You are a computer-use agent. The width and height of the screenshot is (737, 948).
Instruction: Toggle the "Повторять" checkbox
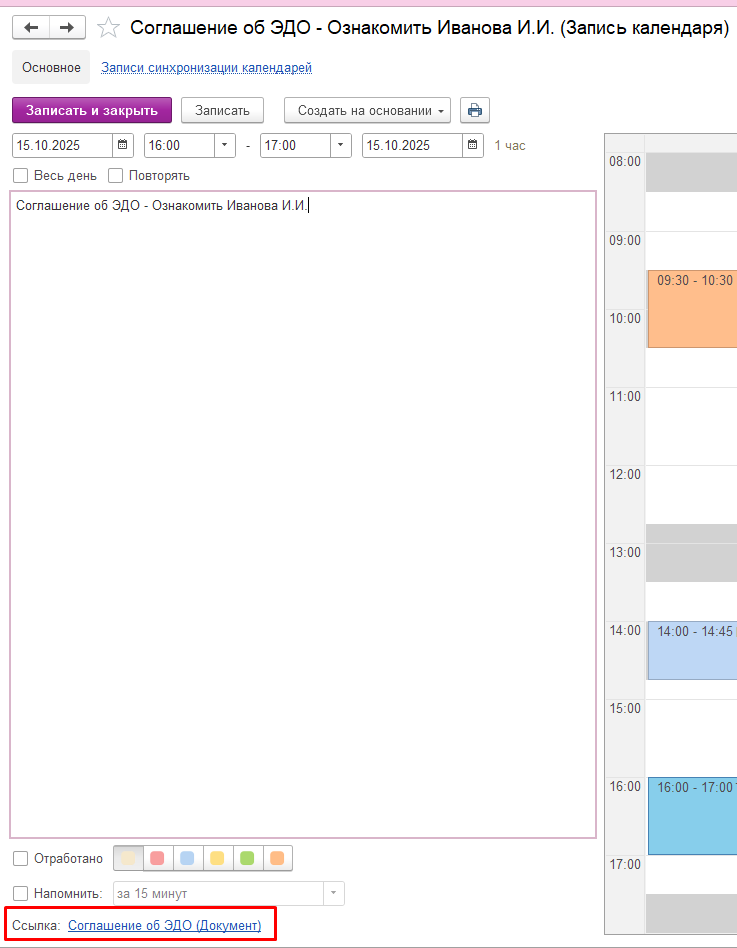tap(115, 176)
